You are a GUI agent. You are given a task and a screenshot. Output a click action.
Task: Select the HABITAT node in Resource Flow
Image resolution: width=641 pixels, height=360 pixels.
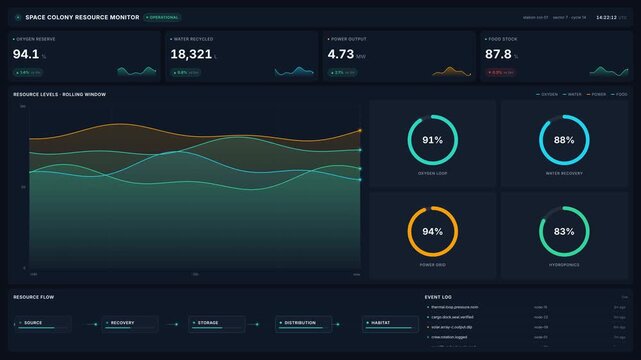[x=390, y=324]
